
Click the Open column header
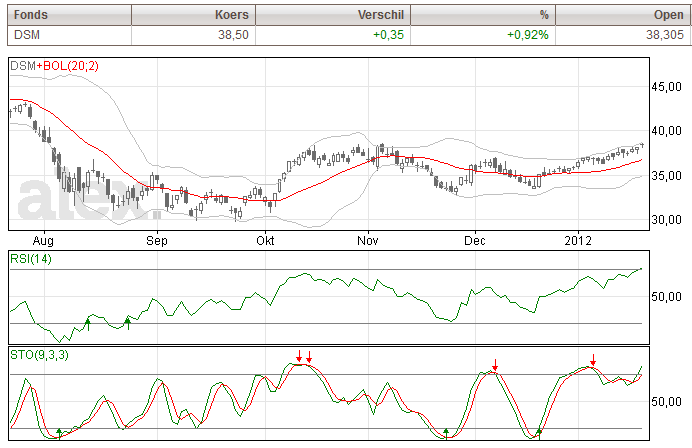click(x=623, y=15)
